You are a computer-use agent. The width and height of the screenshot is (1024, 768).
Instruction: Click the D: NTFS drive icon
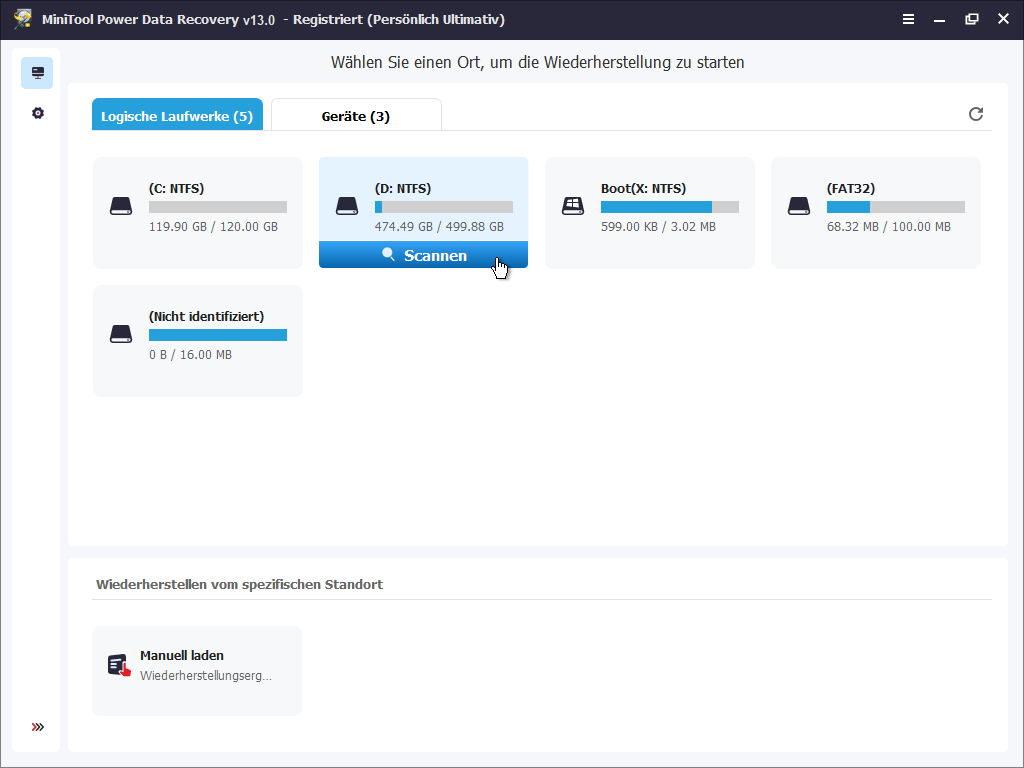coord(347,206)
